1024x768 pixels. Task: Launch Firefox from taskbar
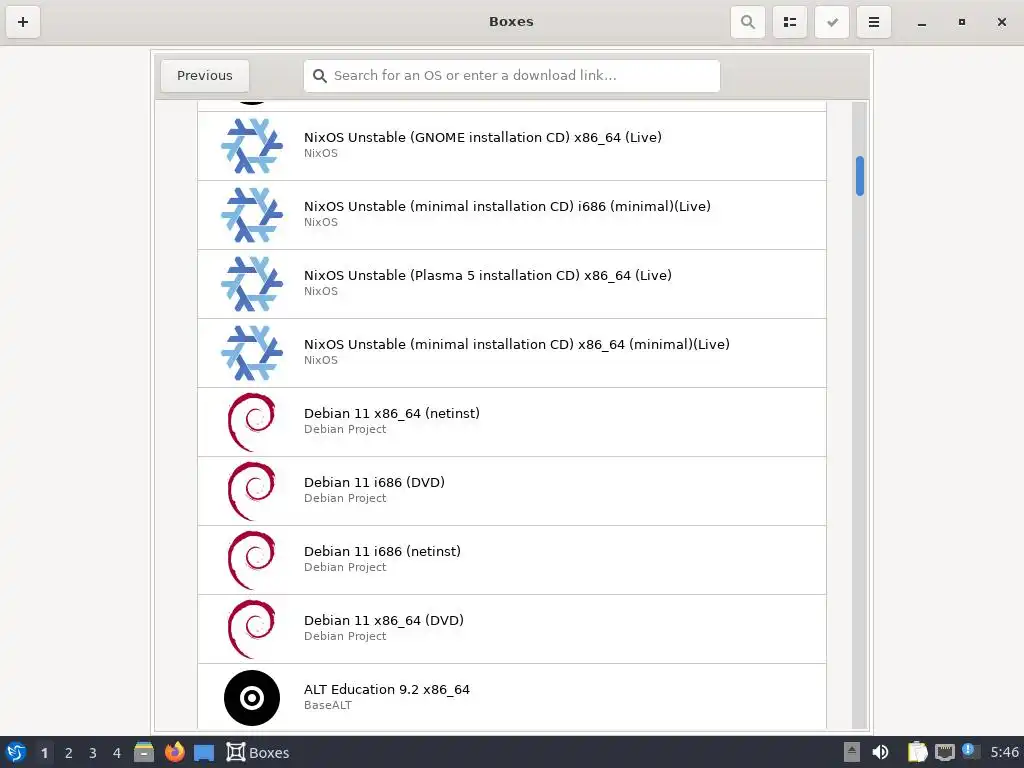pos(174,752)
